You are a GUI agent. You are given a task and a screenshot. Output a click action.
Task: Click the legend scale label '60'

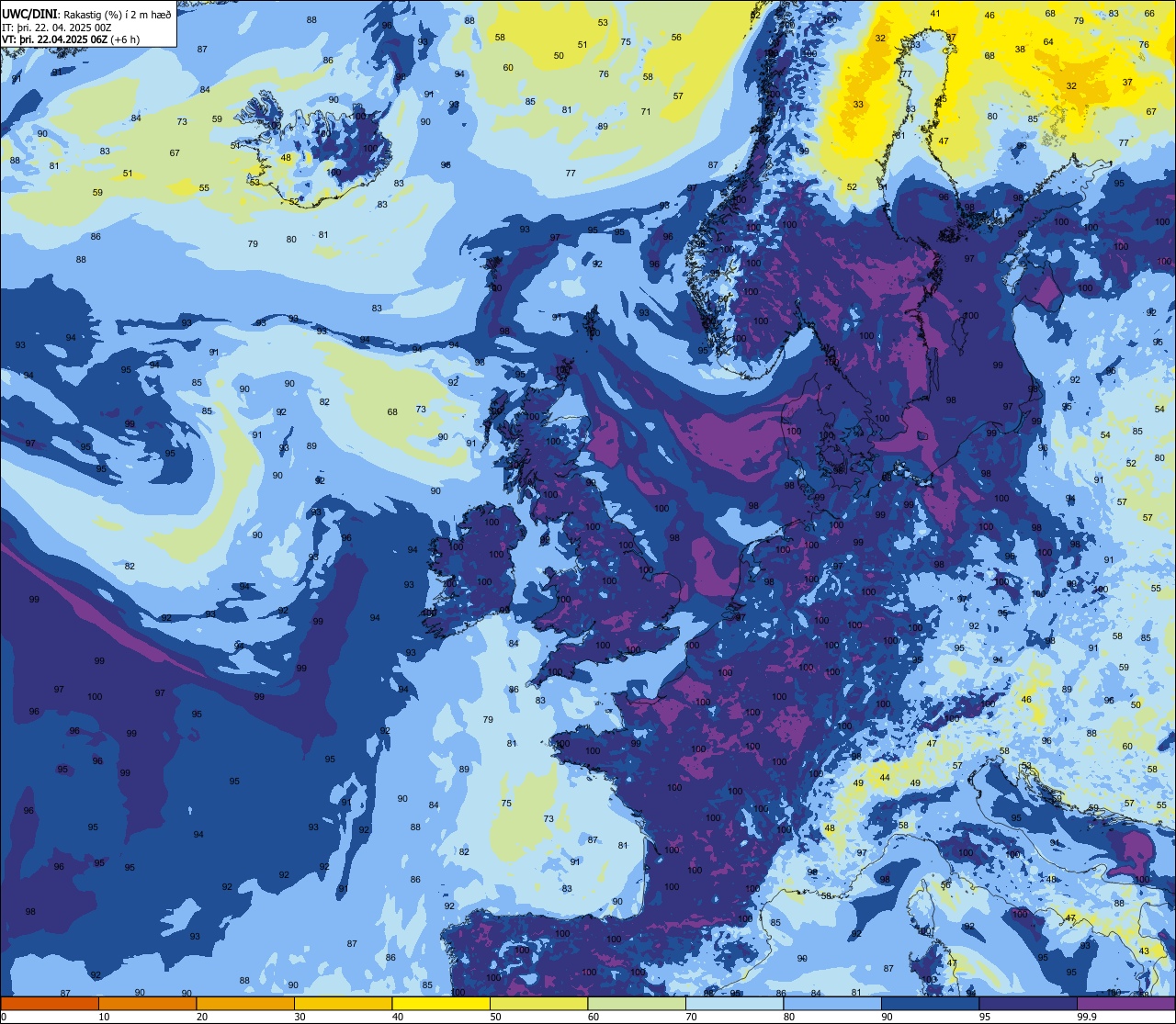pos(594,1017)
